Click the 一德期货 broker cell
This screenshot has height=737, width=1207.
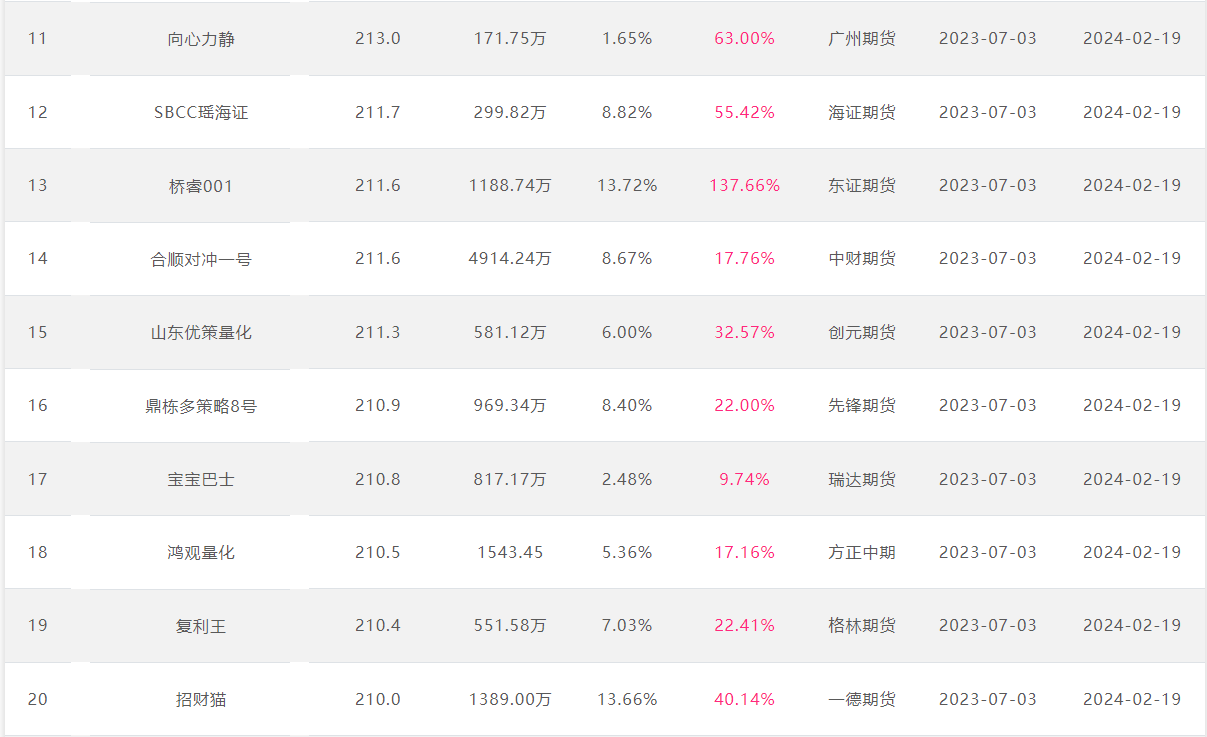tap(862, 699)
